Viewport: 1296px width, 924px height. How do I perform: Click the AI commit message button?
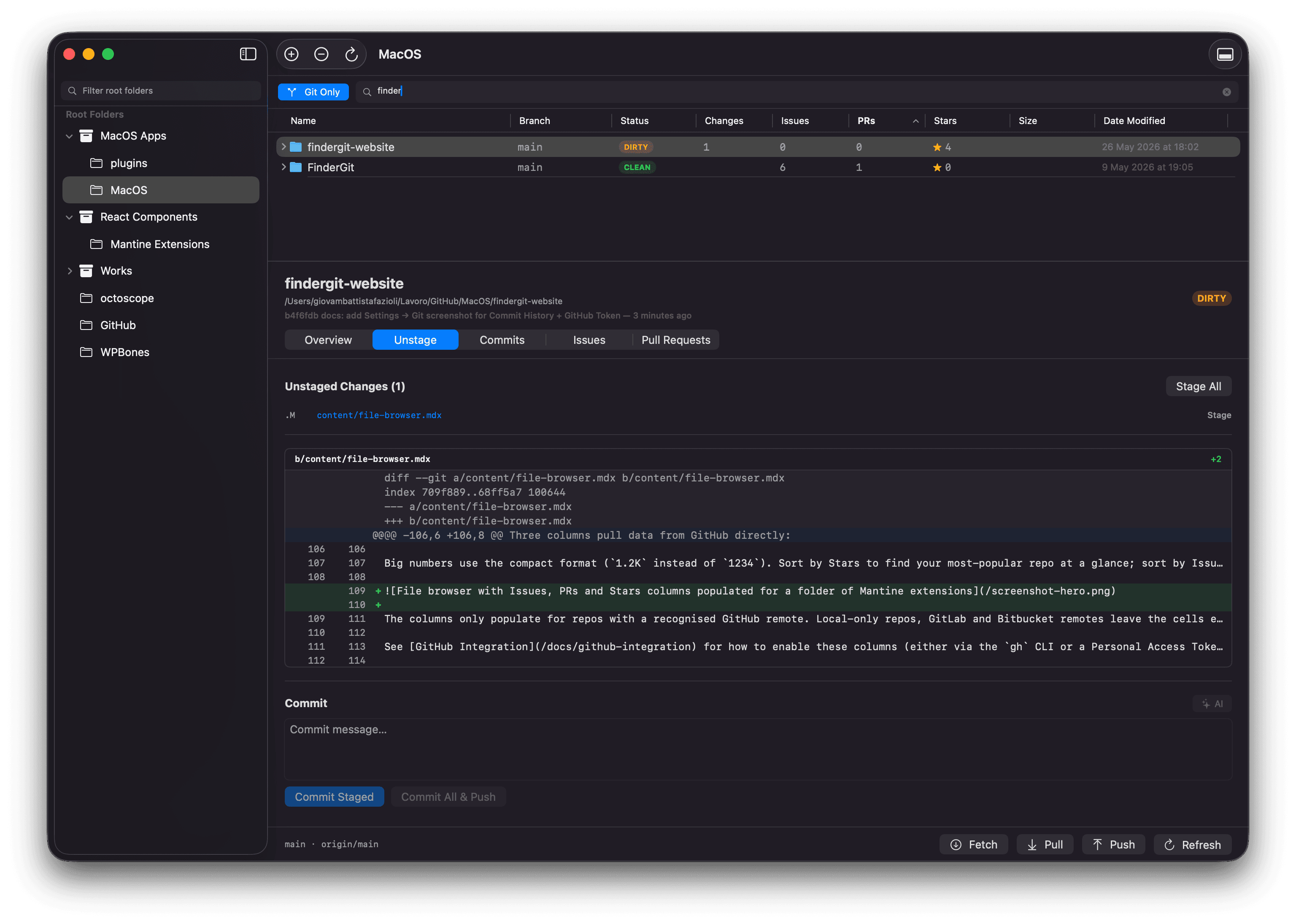(x=1212, y=704)
